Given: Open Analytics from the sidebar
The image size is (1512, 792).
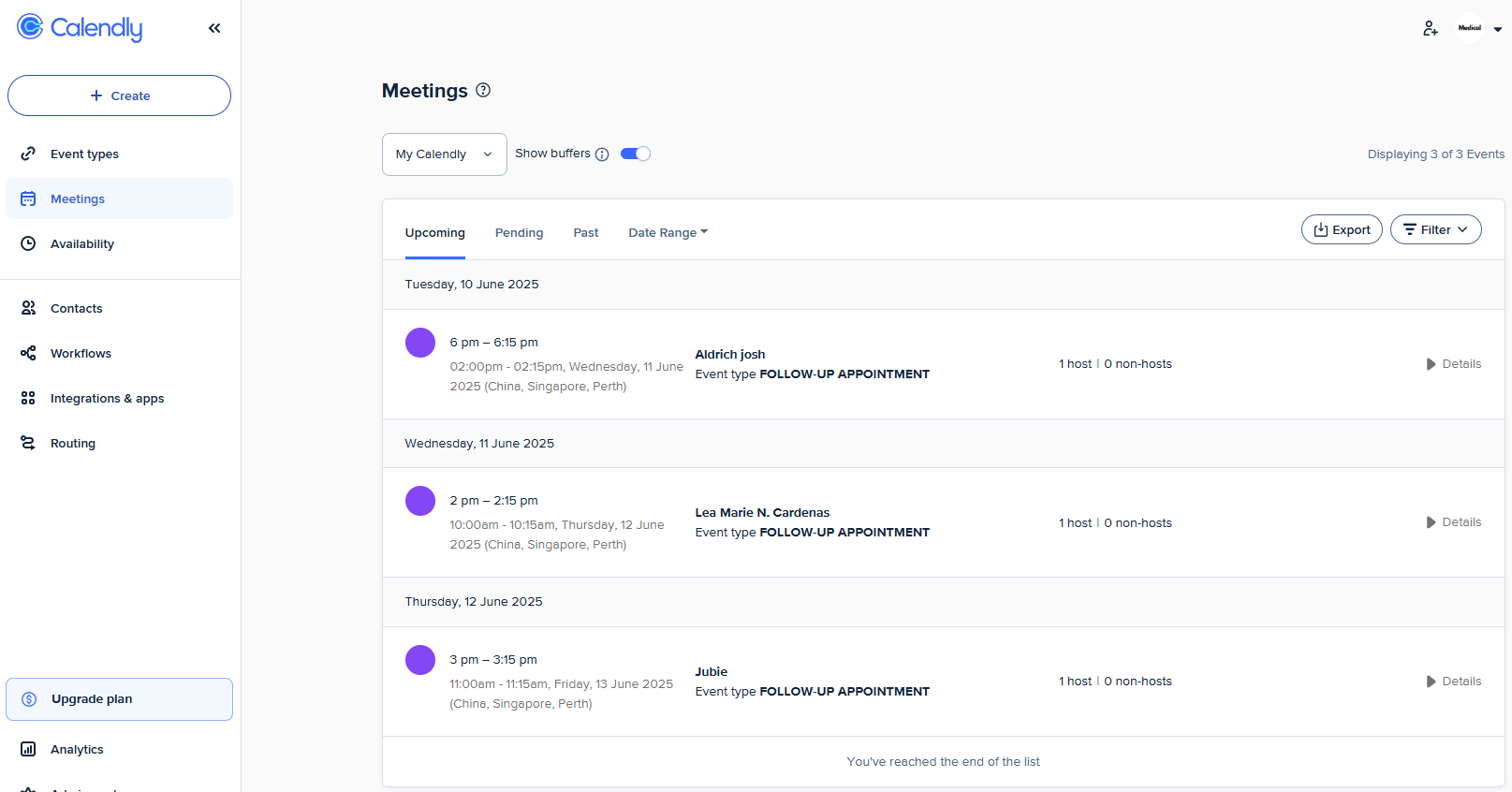Looking at the screenshot, I should (x=77, y=749).
